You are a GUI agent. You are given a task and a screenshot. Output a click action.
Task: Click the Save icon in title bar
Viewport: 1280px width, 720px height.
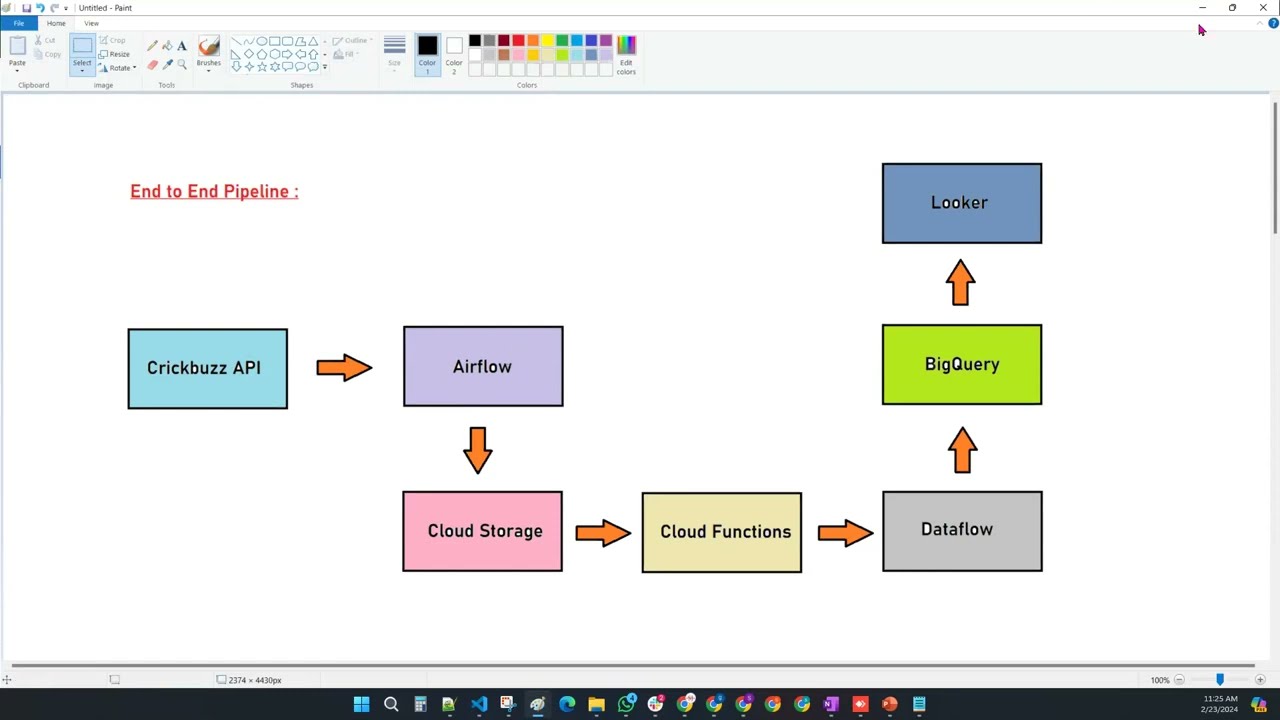[27, 8]
